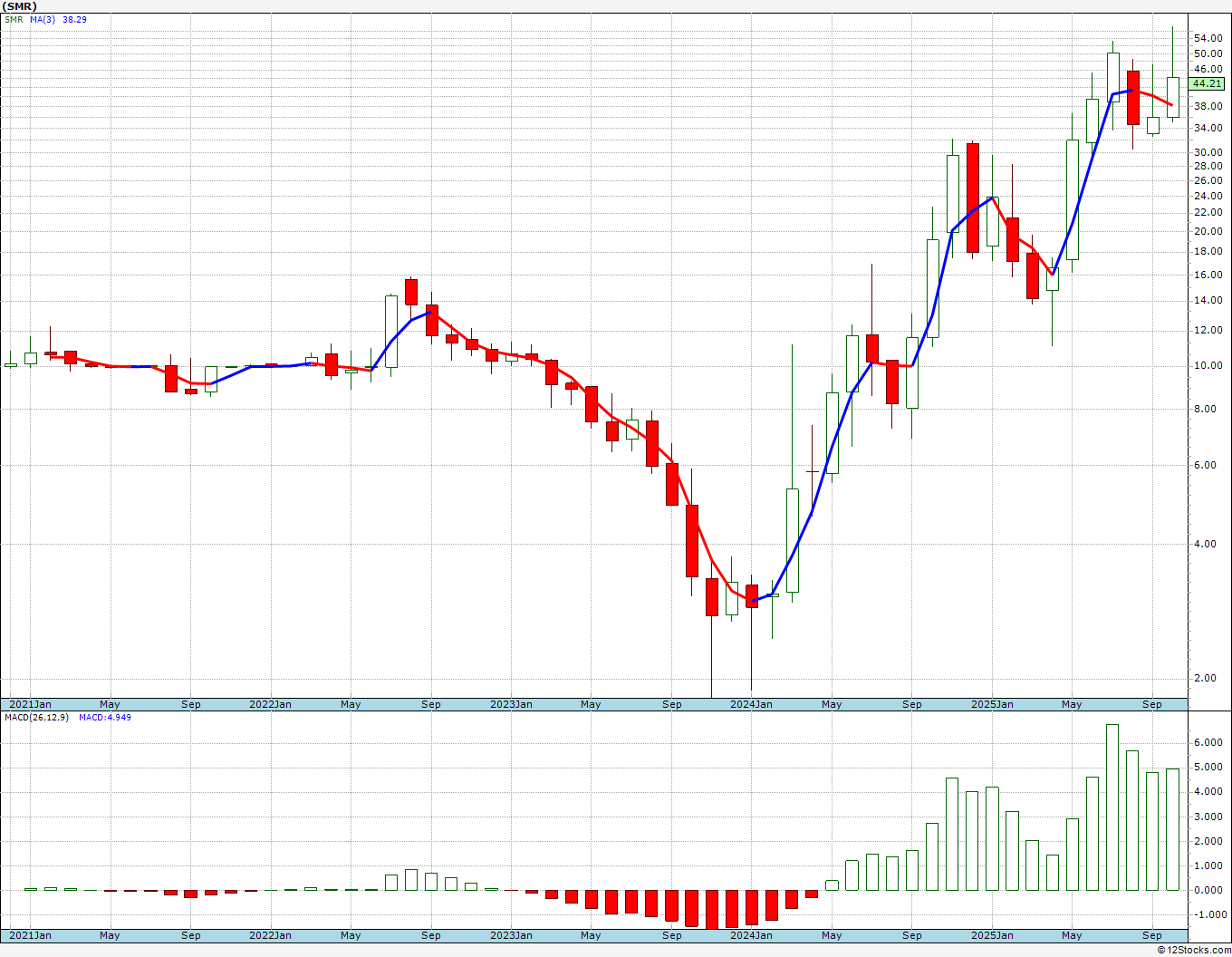Click the 30.00 price axis label
Image resolution: width=1232 pixels, height=957 pixels.
point(1208,152)
